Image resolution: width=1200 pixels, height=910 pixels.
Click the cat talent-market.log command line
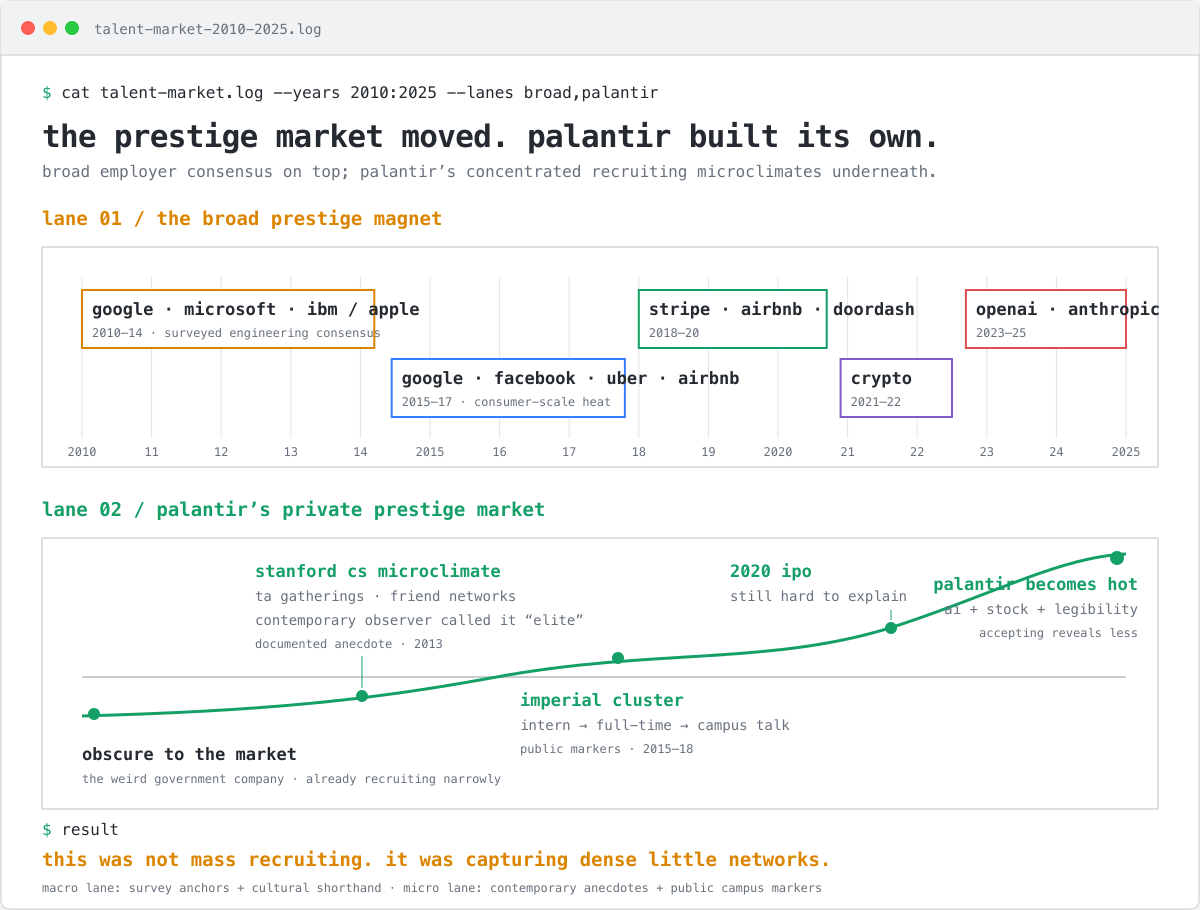(350, 93)
